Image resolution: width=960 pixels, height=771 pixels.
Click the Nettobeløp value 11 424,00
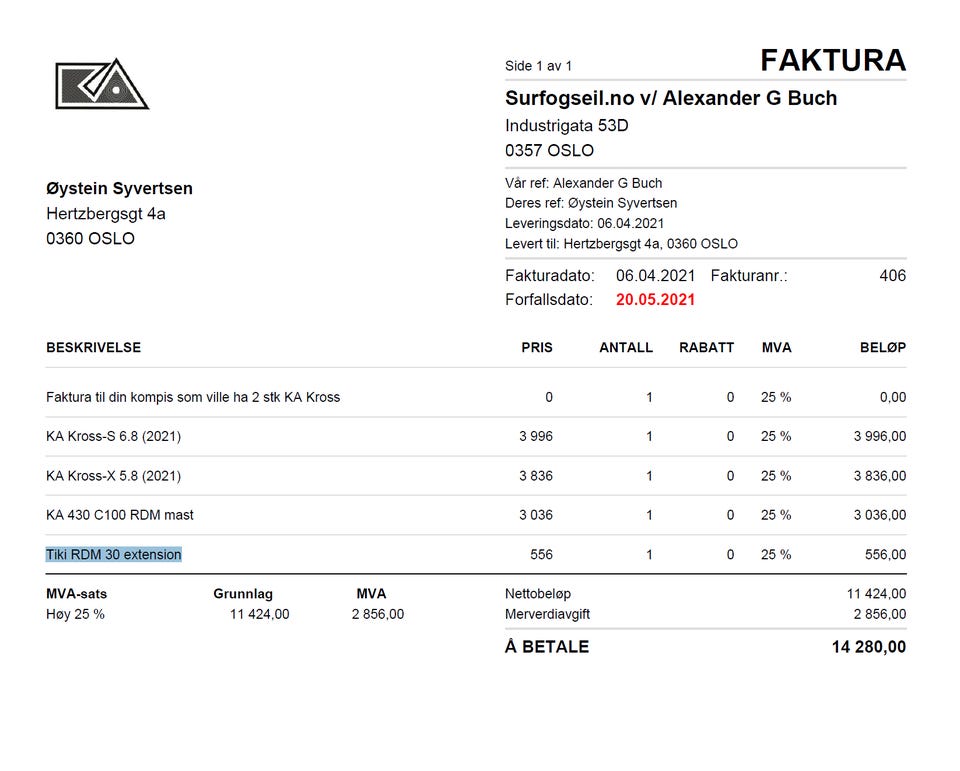pyautogui.click(x=876, y=593)
